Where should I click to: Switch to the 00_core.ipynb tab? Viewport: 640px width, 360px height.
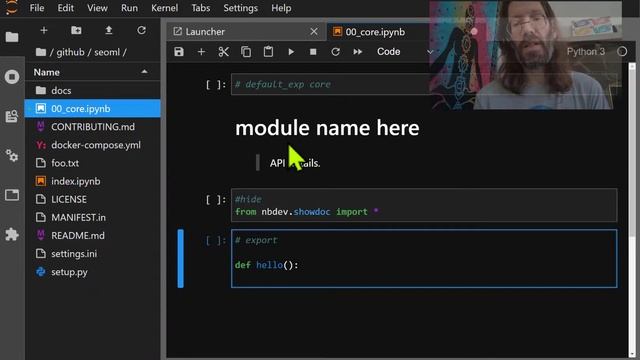tap(376, 32)
